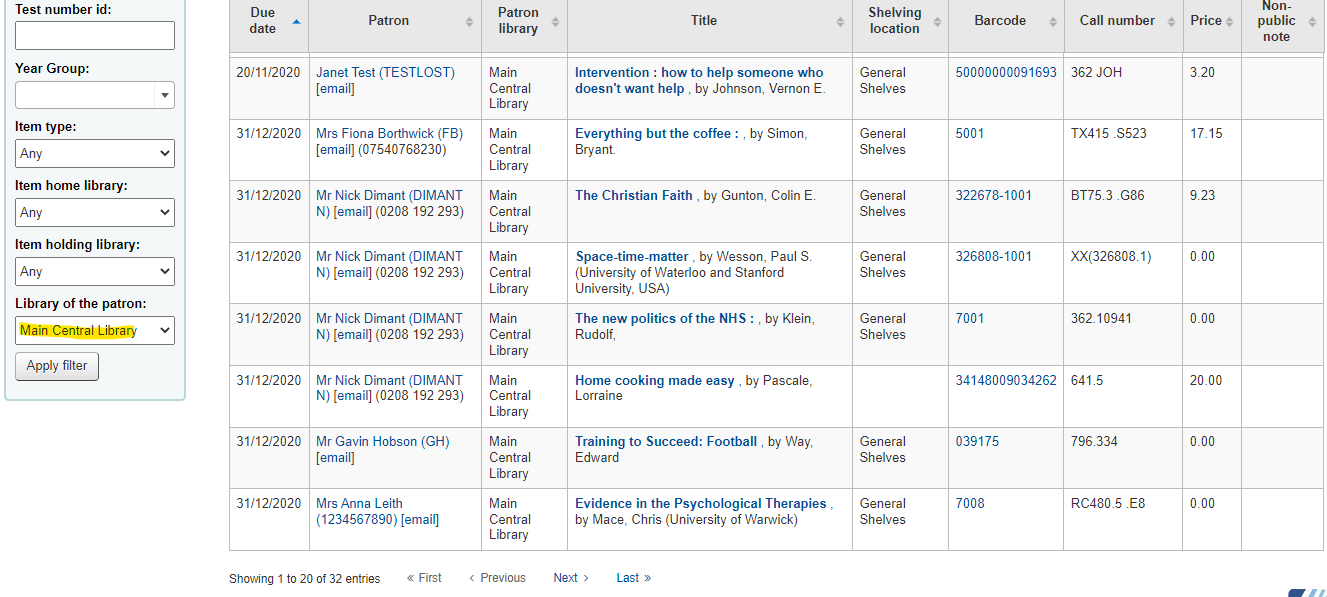The height and width of the screenshot is (597, 1327).
Task: Expand the Item home library dropdown
Action: [x=95, y=213]
